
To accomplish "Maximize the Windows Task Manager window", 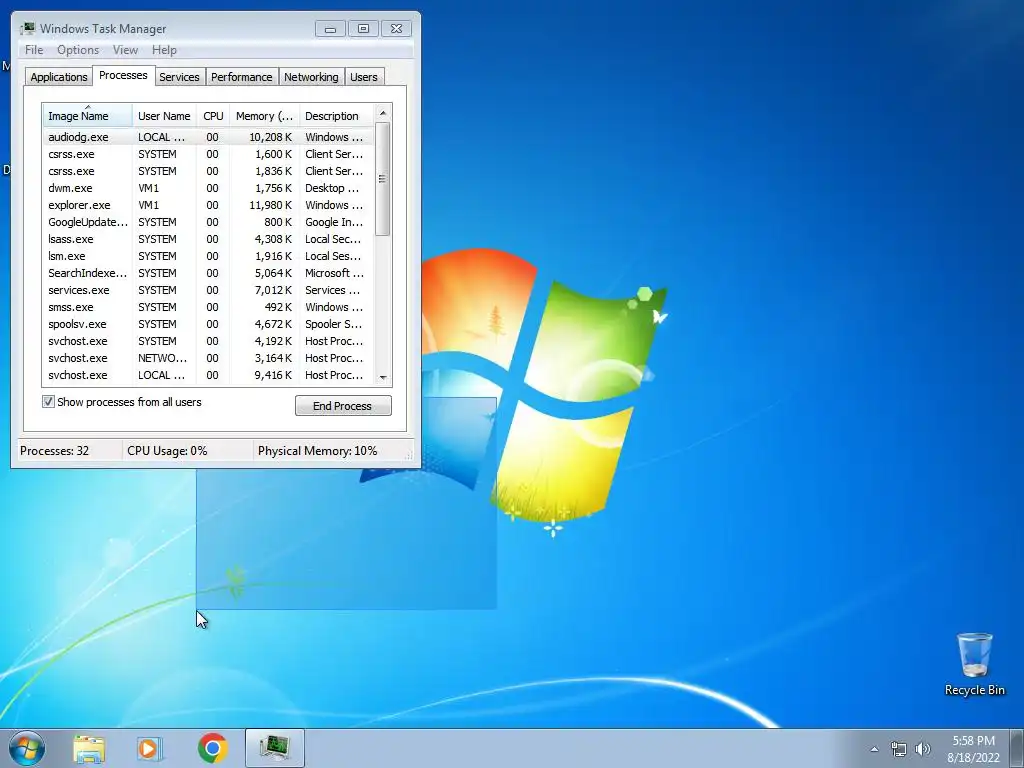I will click(364, 29).
